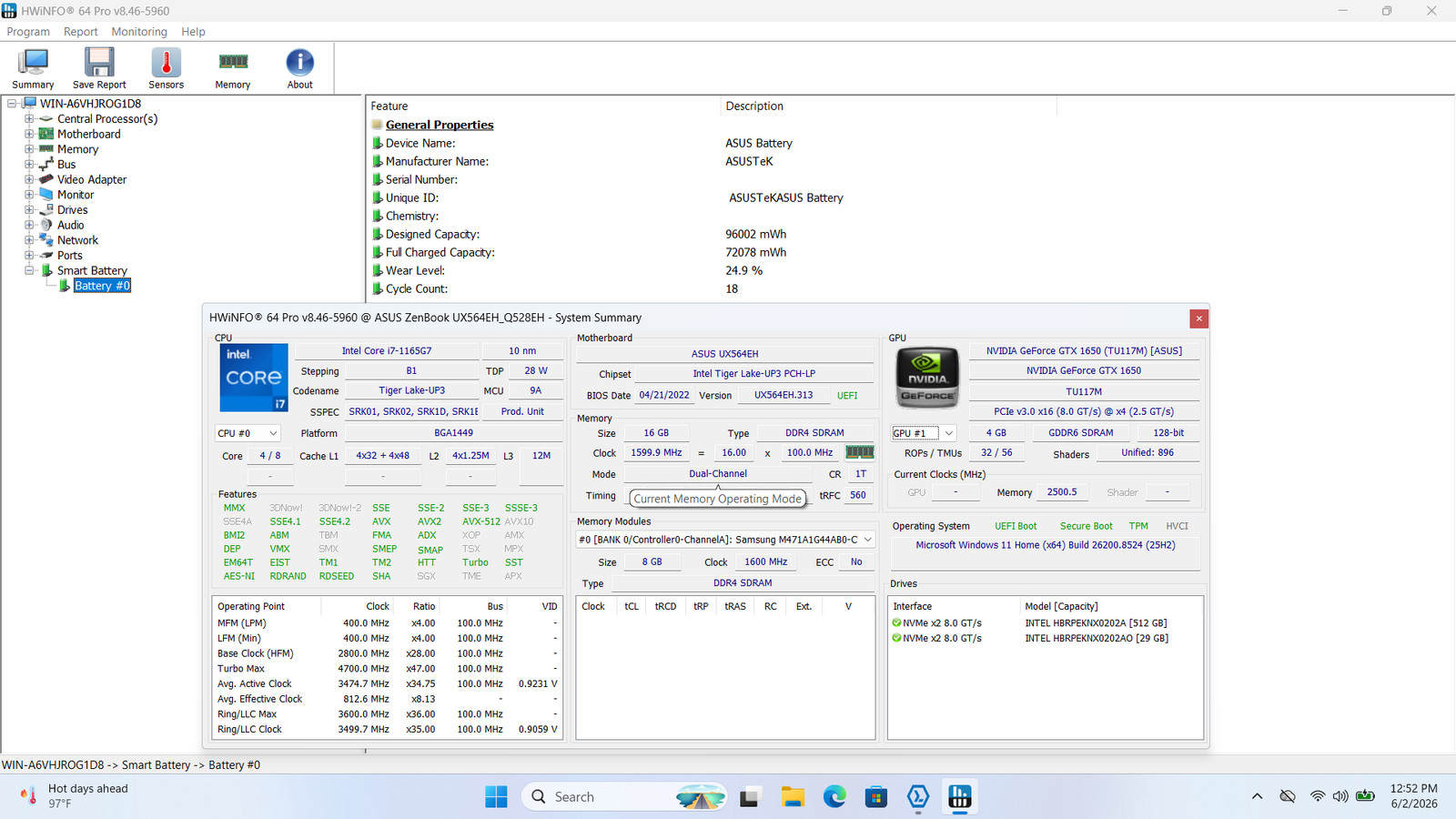1456x819 pixels.
Task: Open the CPU #0 selector dropdown
Action: pyautogui.click(x=248, y=433)
